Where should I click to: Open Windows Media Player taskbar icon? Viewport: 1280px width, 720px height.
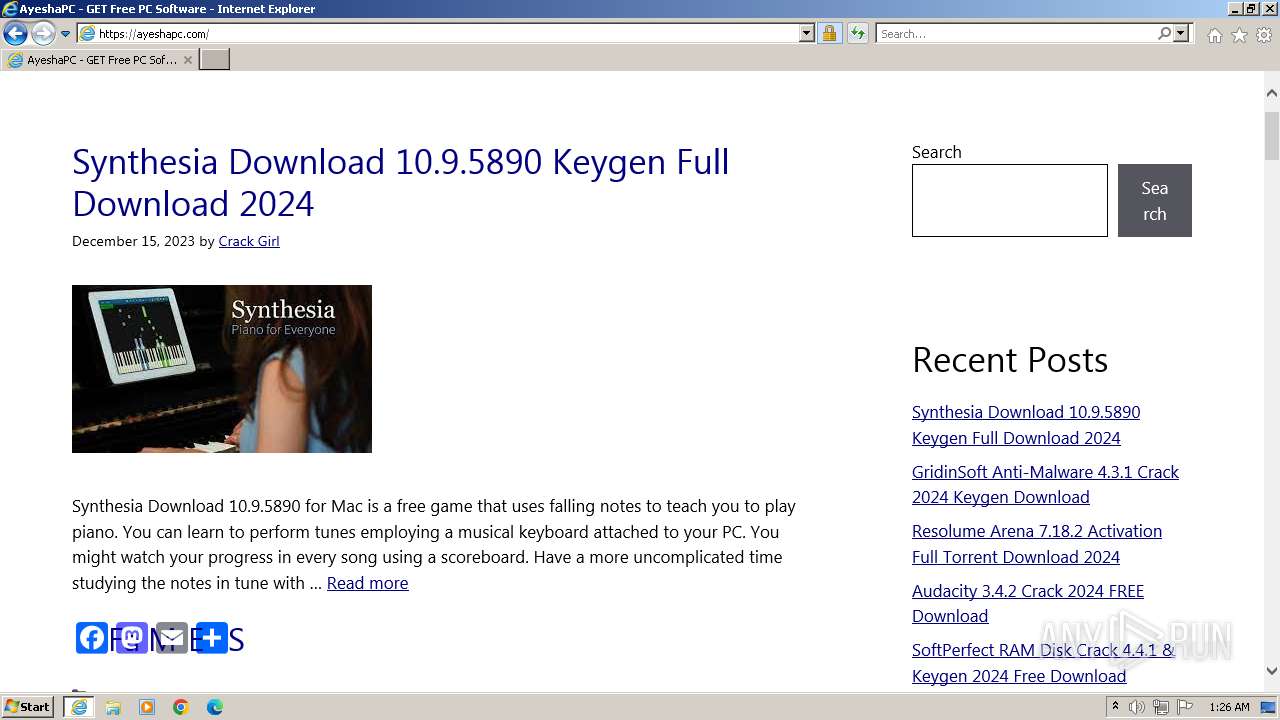tap(147, 707)
